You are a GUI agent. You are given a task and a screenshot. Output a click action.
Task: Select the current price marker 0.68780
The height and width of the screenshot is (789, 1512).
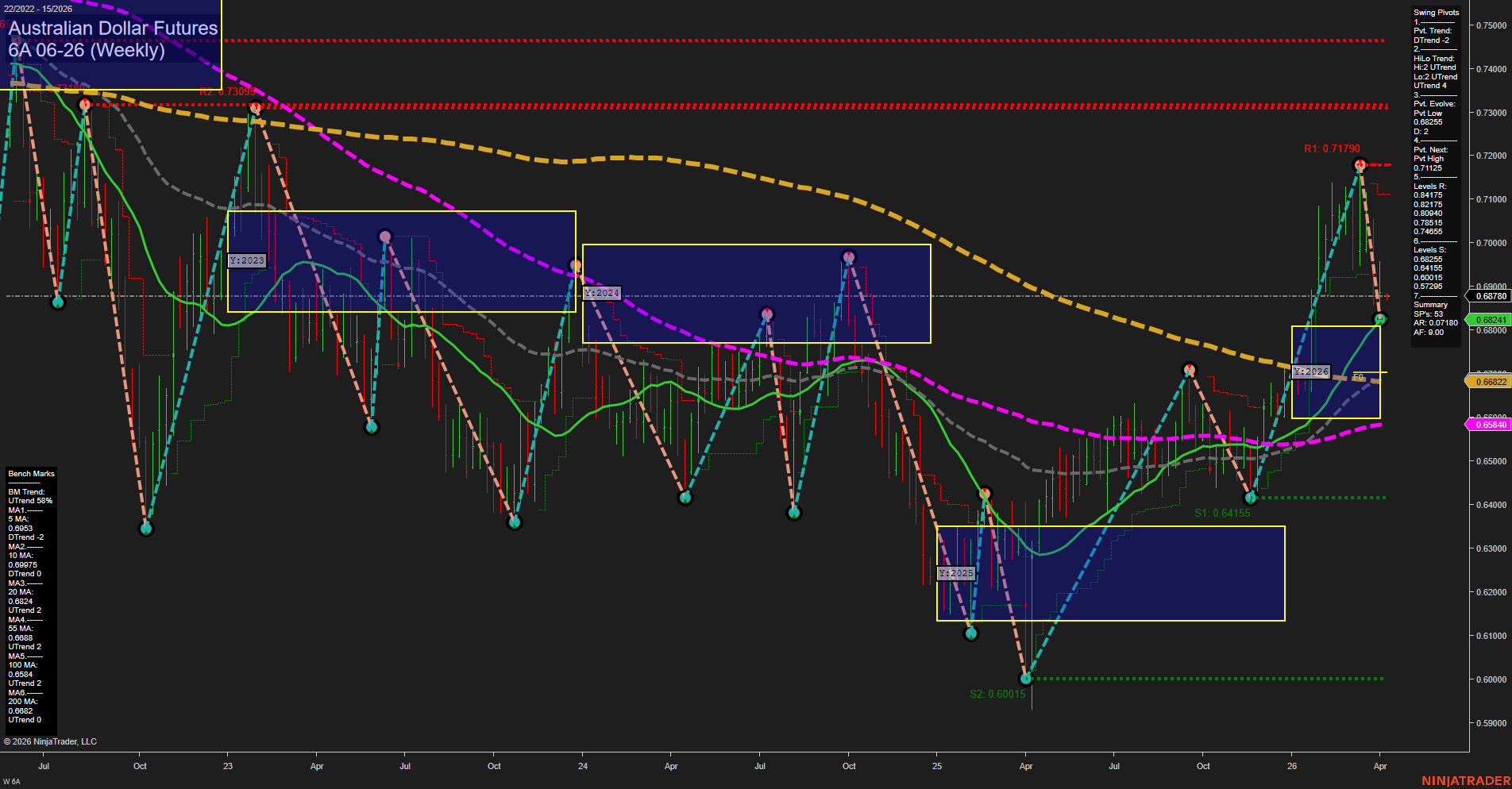(1490, 294)
